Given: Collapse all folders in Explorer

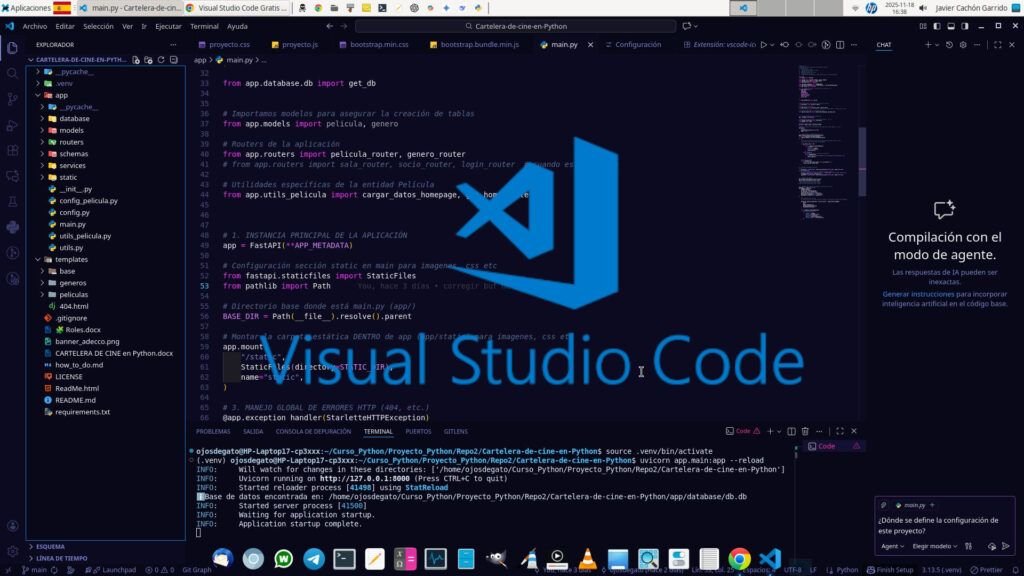Looking at the screenshot, I should coord(172,60).
